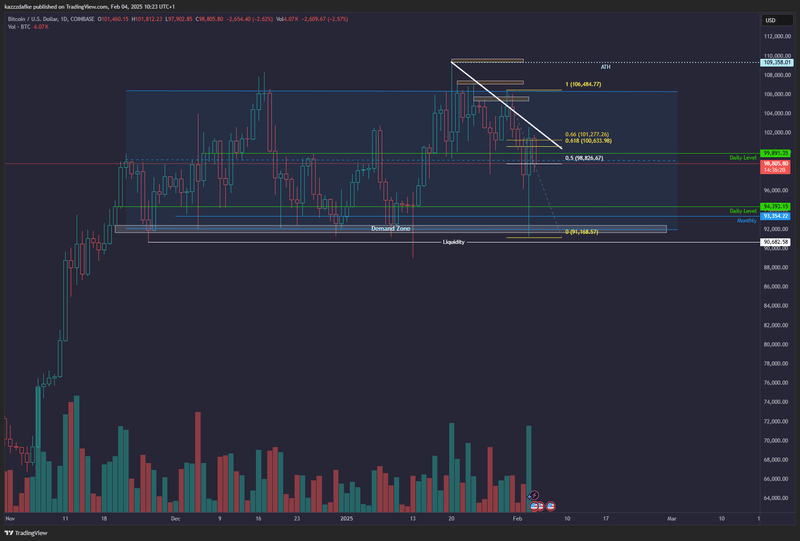
Task: Open the USD currency selector
Action: pyautogui.click(x=777, y=20)
